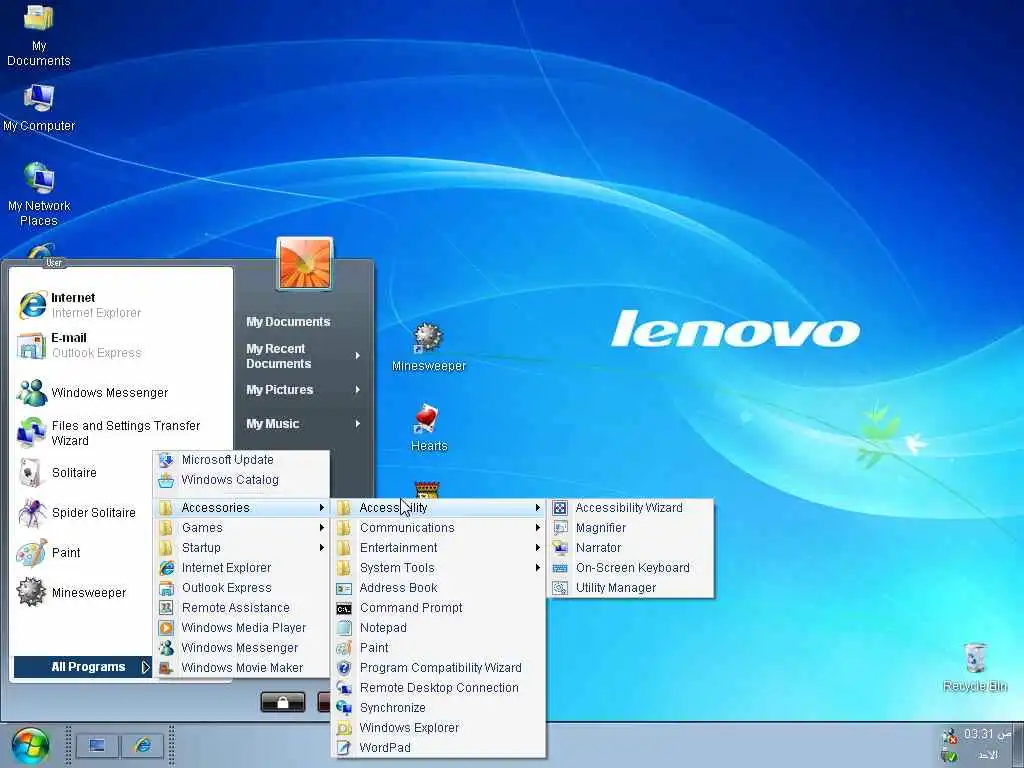Launch Windows Explorer
1024x768 pixels.
click(439, 728)
